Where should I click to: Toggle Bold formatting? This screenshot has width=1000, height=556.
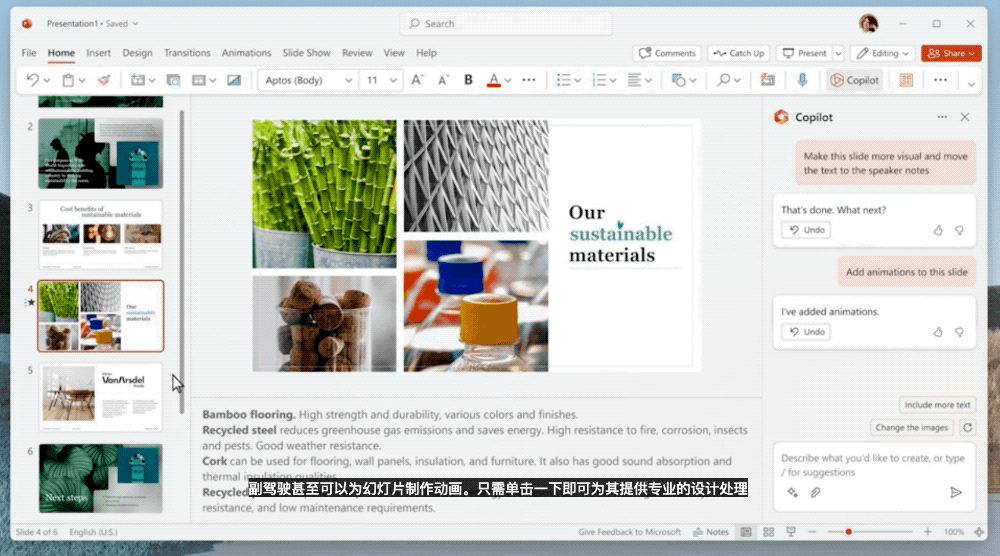(468, 80)
